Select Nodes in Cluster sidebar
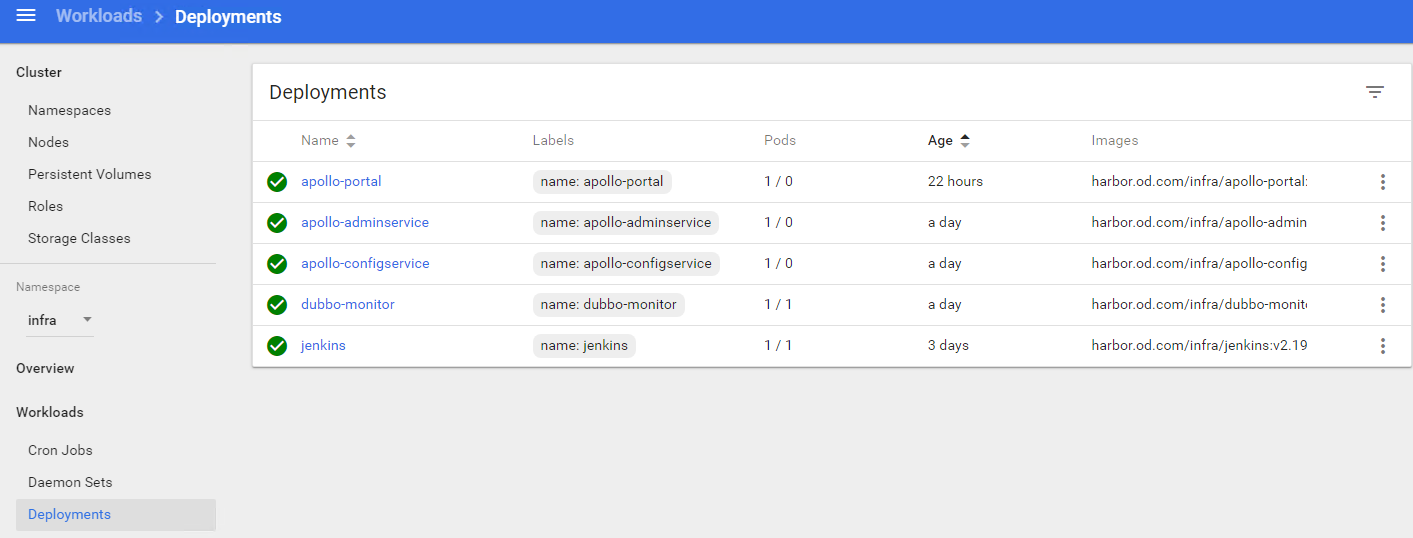 point(48,143)
